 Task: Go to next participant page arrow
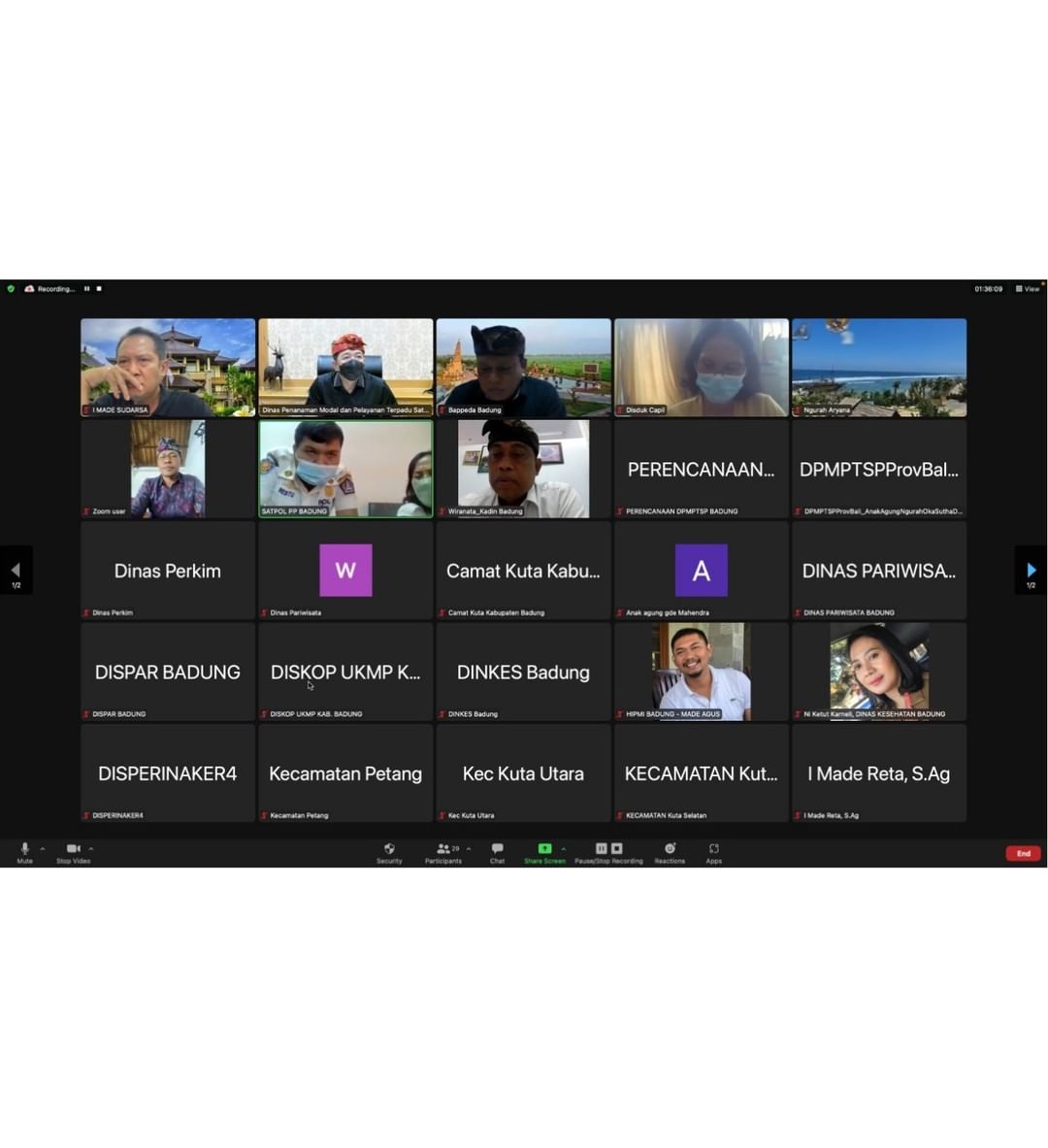coord(1031,571)
